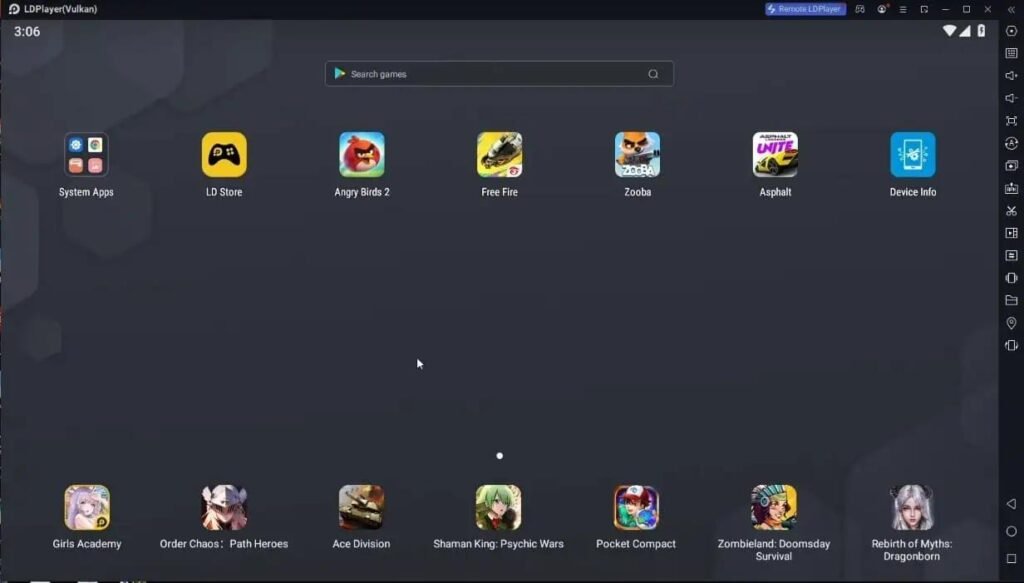
Task: Open the multi-instance manager icon in the sidebar
Action: point(1011,166)
